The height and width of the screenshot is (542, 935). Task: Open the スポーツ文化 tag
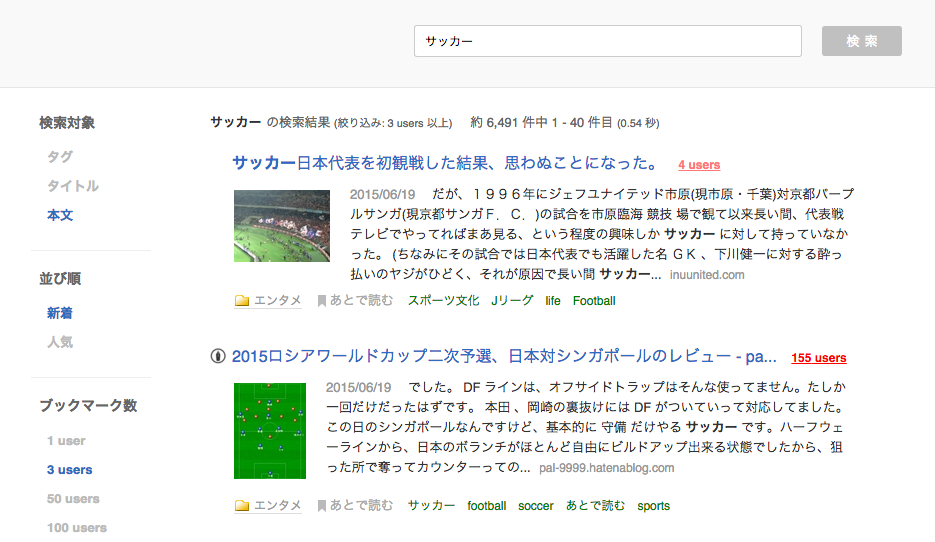pos(443,301)
